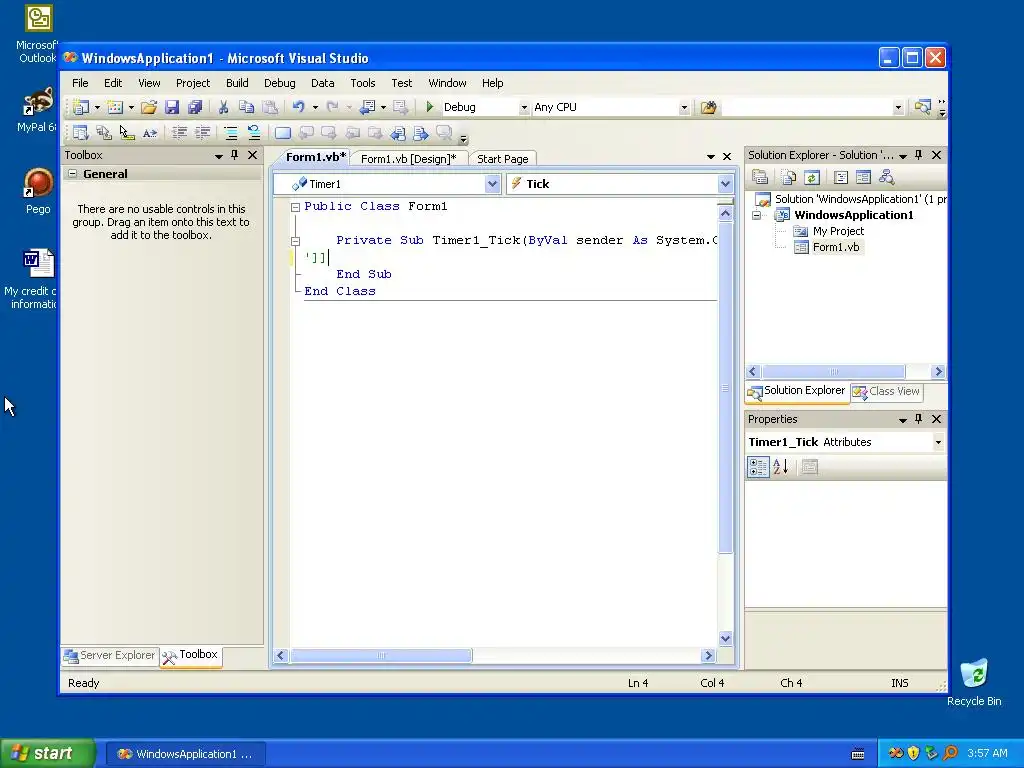
Task: Collapse the Public Class Form1 code region
Action: (295, 207)
